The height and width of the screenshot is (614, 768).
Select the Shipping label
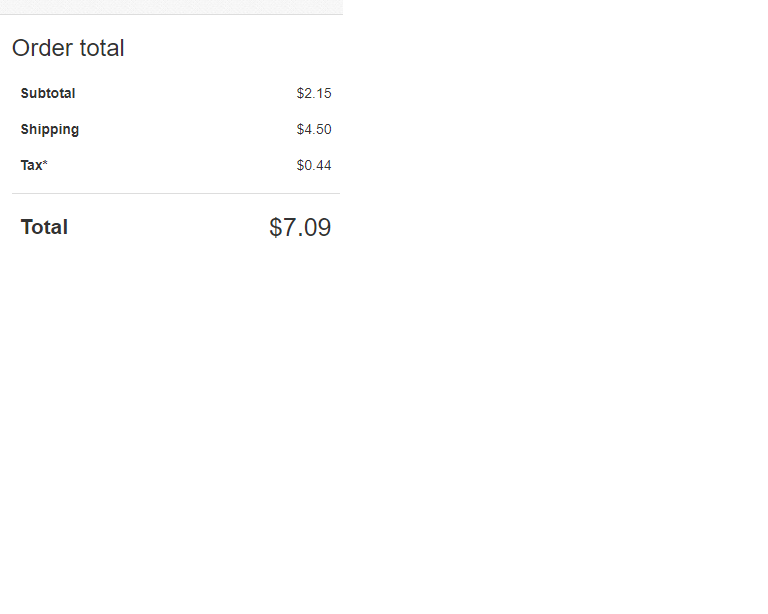point(50,130)
